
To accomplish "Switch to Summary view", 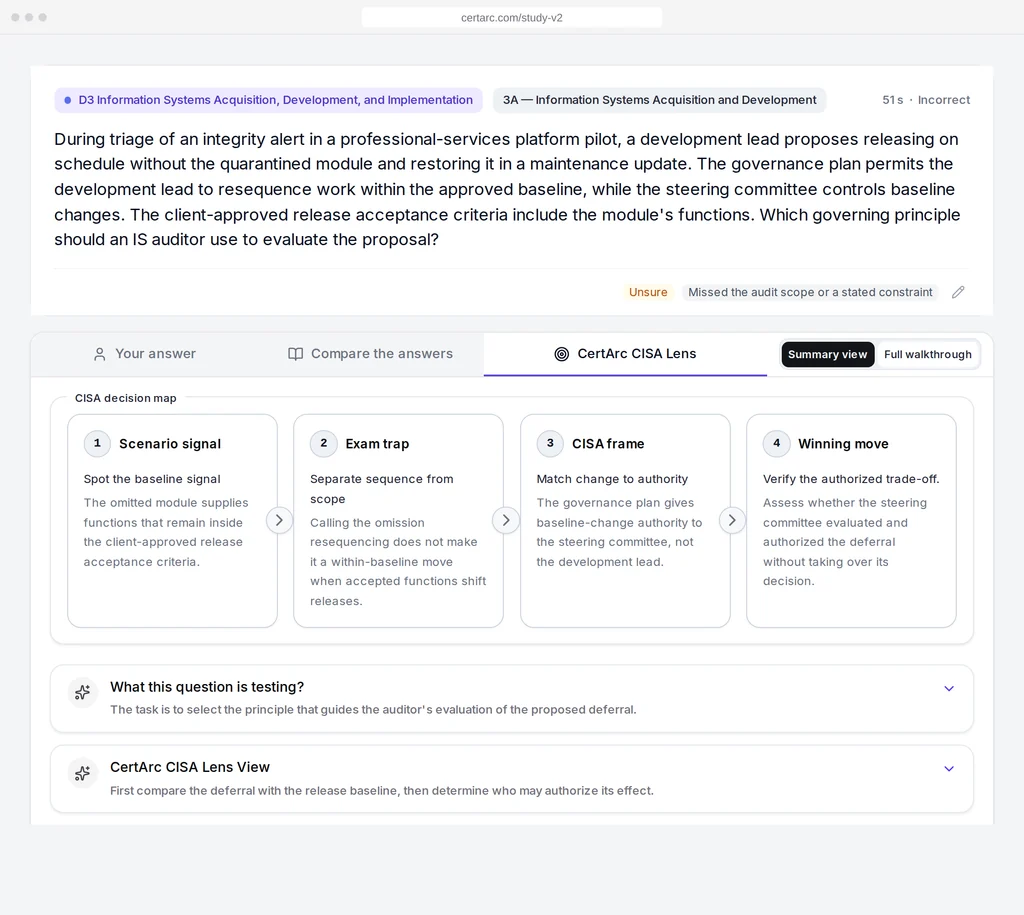I will tap(827, 355).
